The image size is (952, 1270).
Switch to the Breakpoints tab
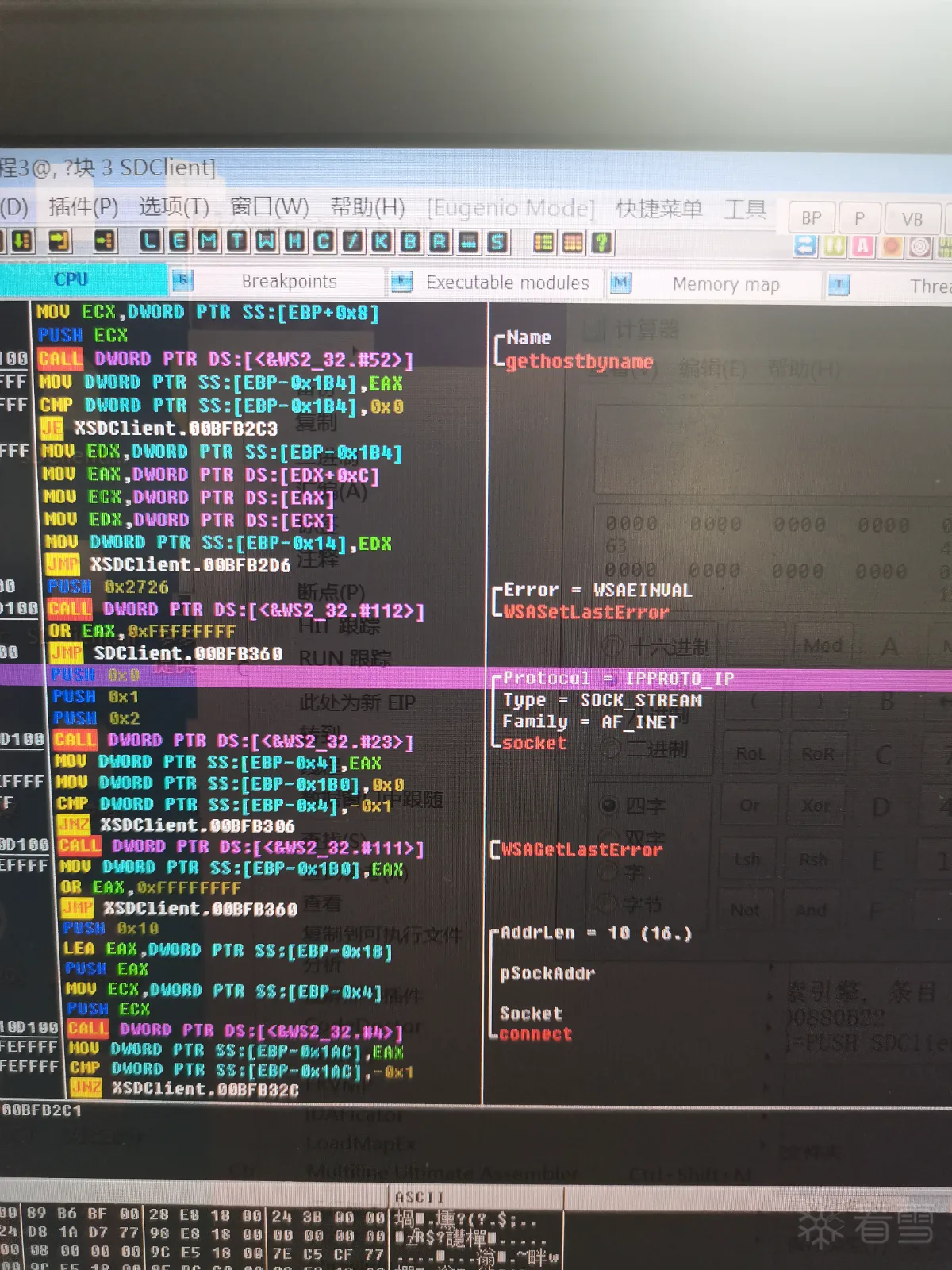point(289,281)
